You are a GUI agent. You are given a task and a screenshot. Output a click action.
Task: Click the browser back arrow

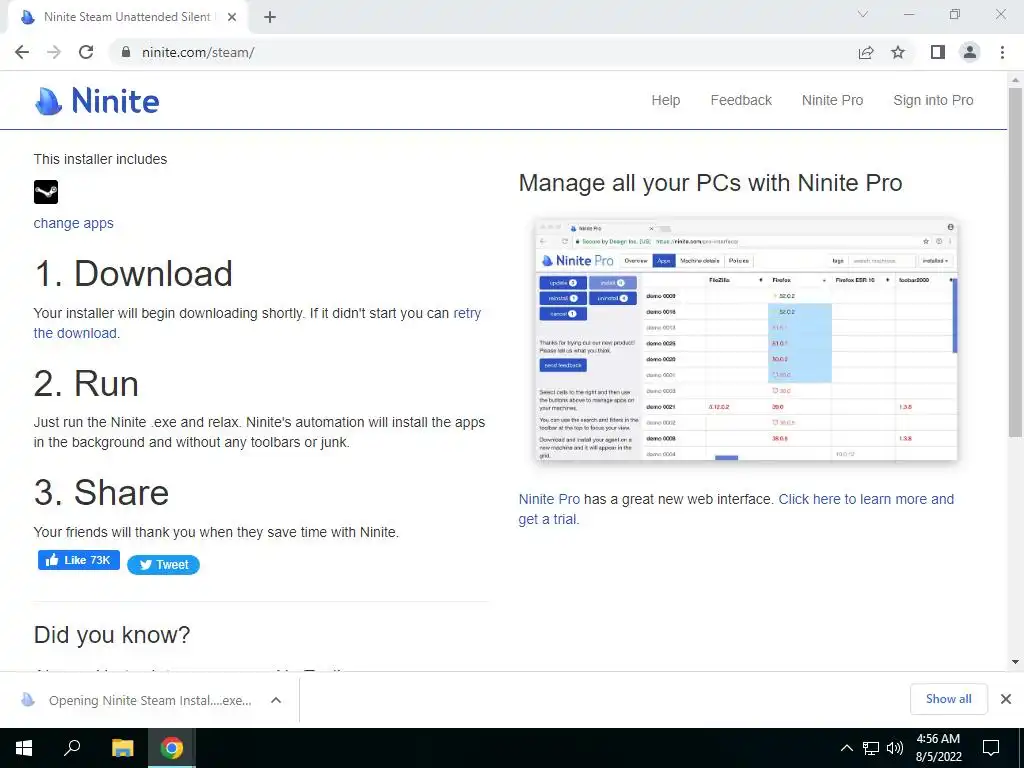(x=22, y=52)
